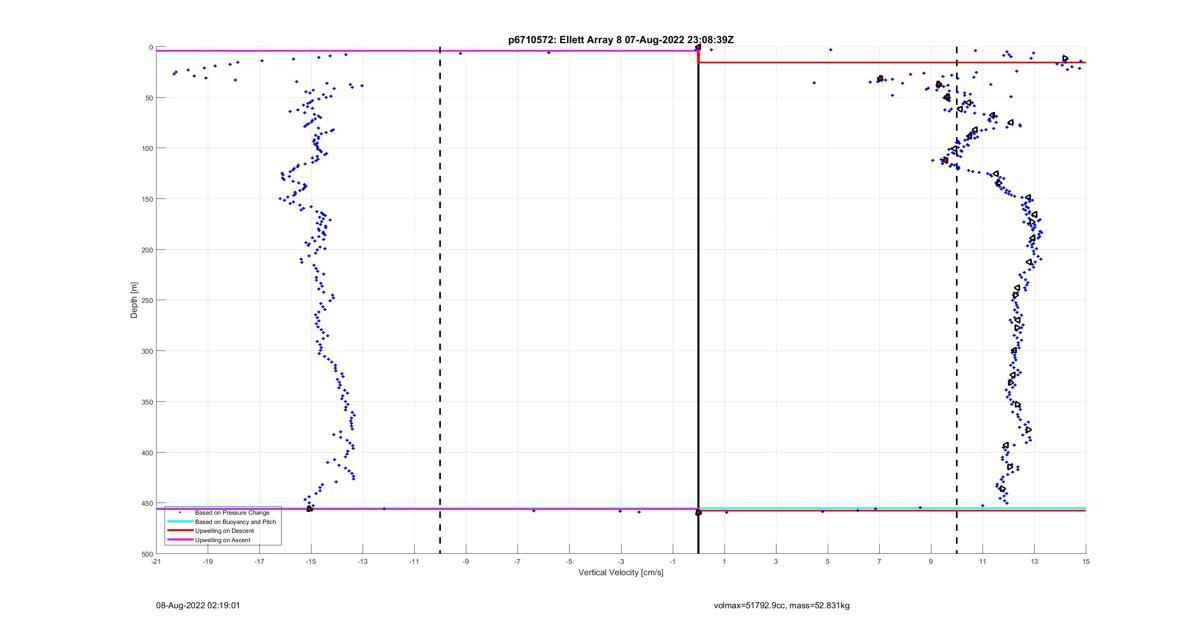Click the 'Depth [m]' axis label

coord(133,300)
